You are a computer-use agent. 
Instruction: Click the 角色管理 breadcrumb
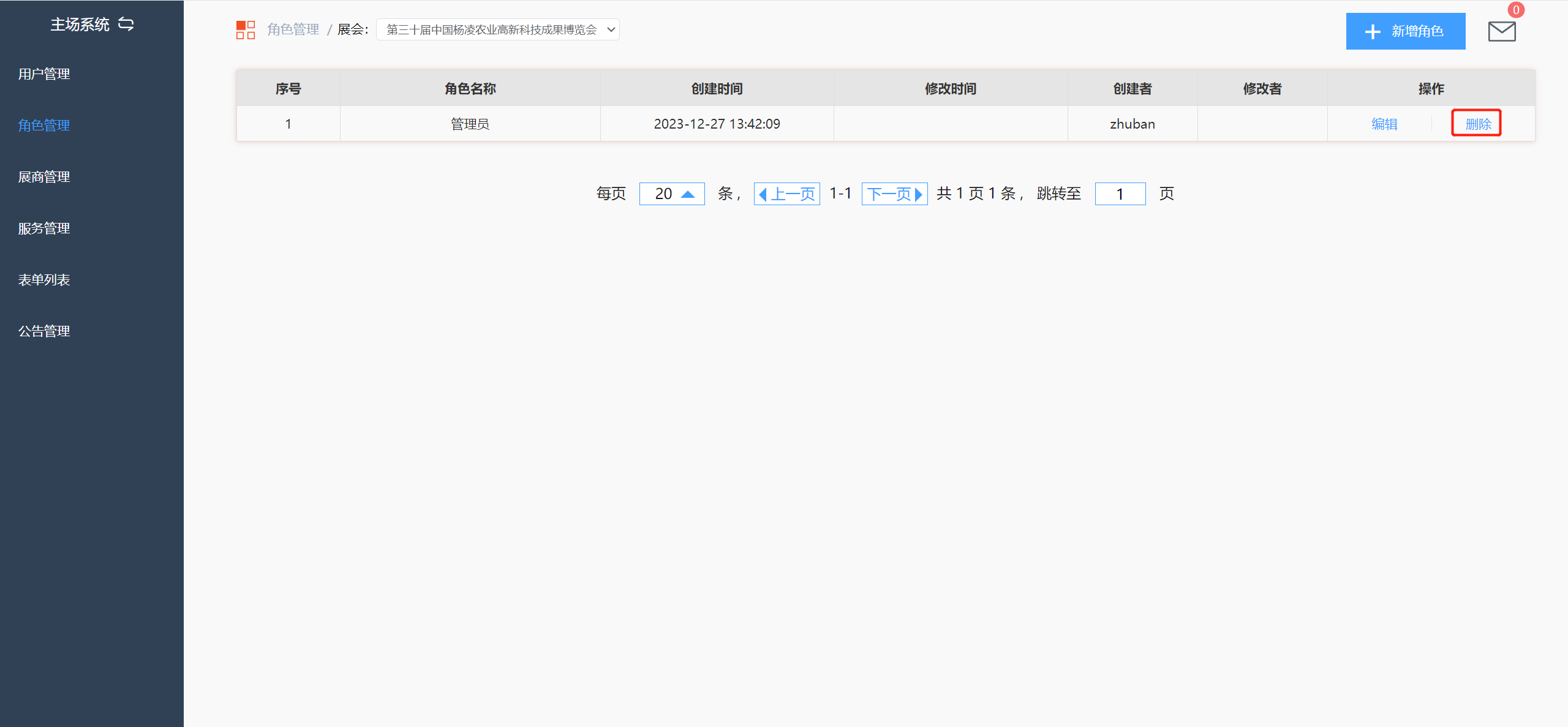[x=293, y=29]
